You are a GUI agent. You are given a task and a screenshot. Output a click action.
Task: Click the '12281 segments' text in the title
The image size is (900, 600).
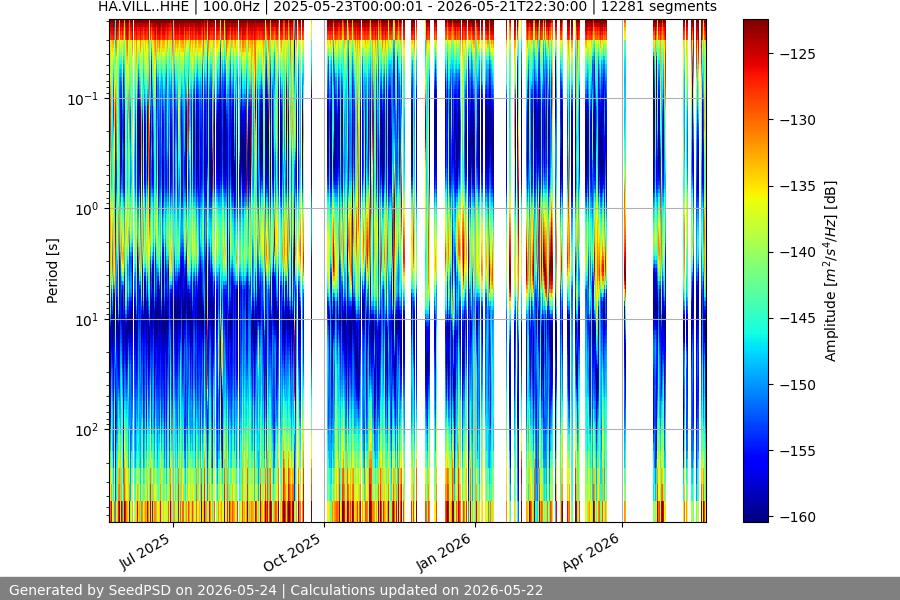pyautogui.click(x=659, y=7)
